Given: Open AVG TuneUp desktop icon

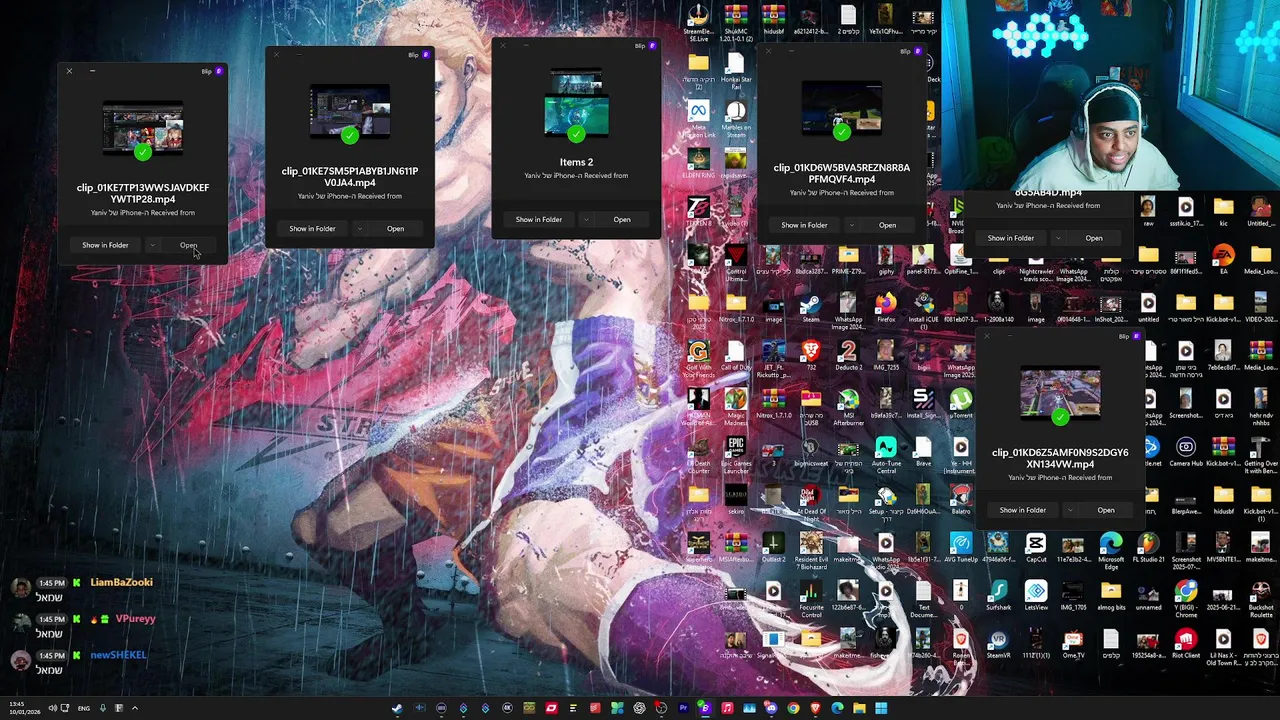Looking at the screenshot, I should pos(960,547).
